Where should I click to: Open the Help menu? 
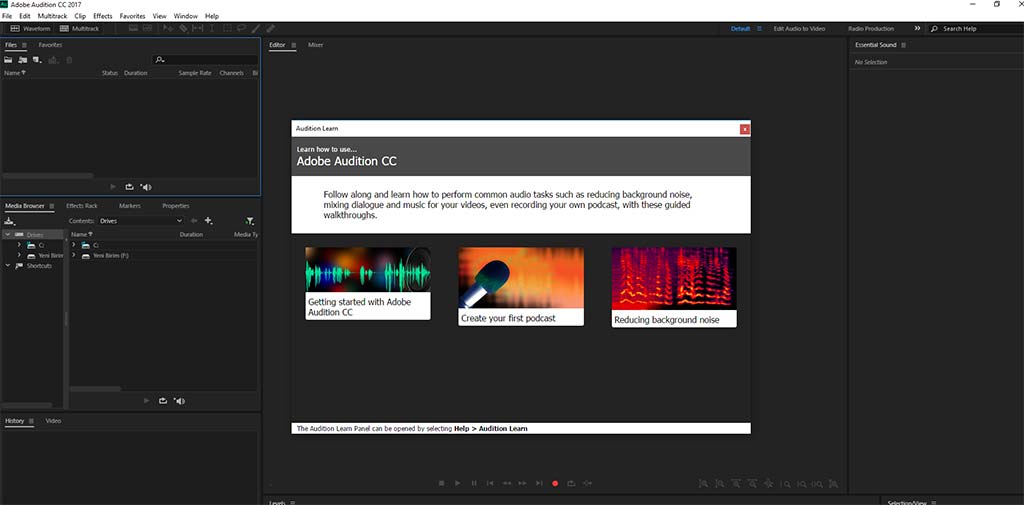[x=212, y=16]
